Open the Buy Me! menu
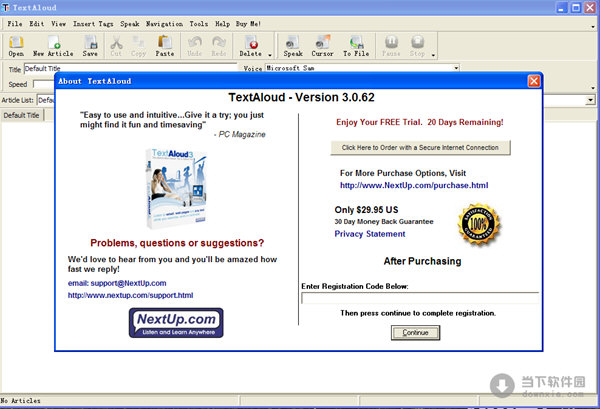This screenshot has height=409, width=600. click(x=248, y=24)
